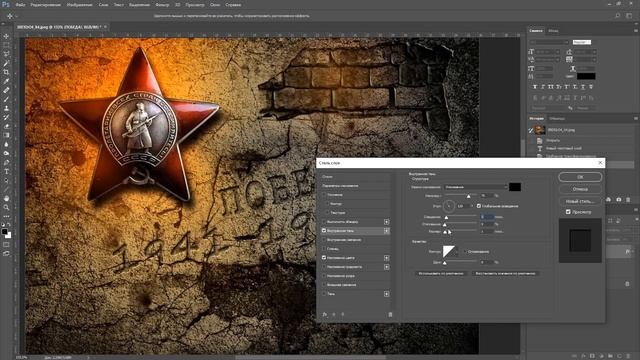This screenshot has width=640, height=360.
Task: Add another drop shadow (Тень) with plus button
Action: 387,293
